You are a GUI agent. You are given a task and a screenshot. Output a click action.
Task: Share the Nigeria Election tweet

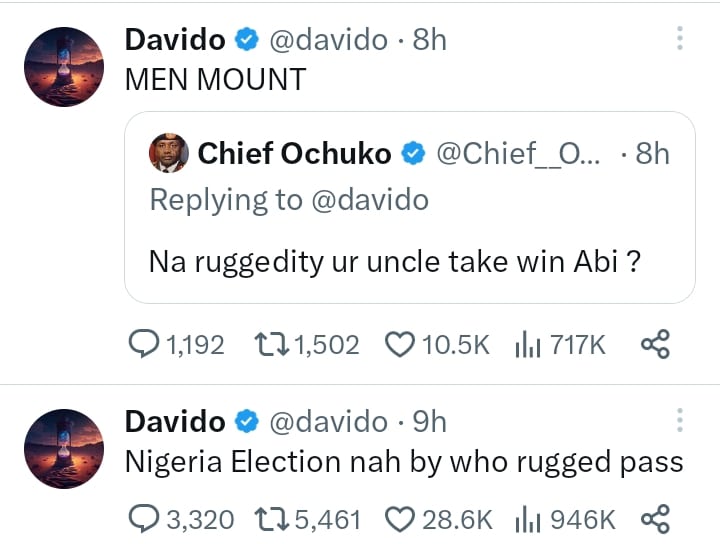pos(654,518)
